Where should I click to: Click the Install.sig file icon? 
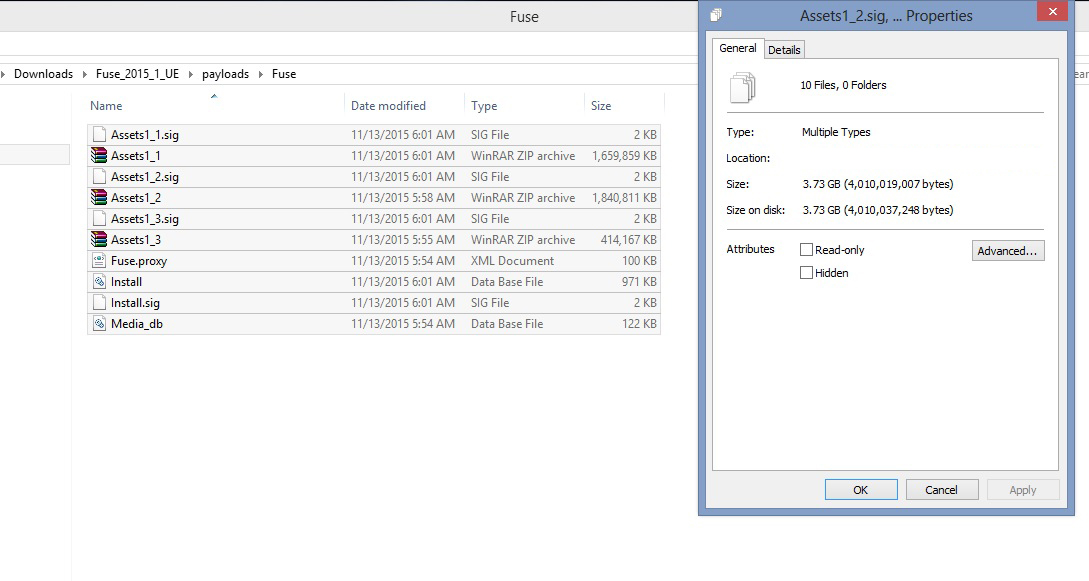pos(99,303)
